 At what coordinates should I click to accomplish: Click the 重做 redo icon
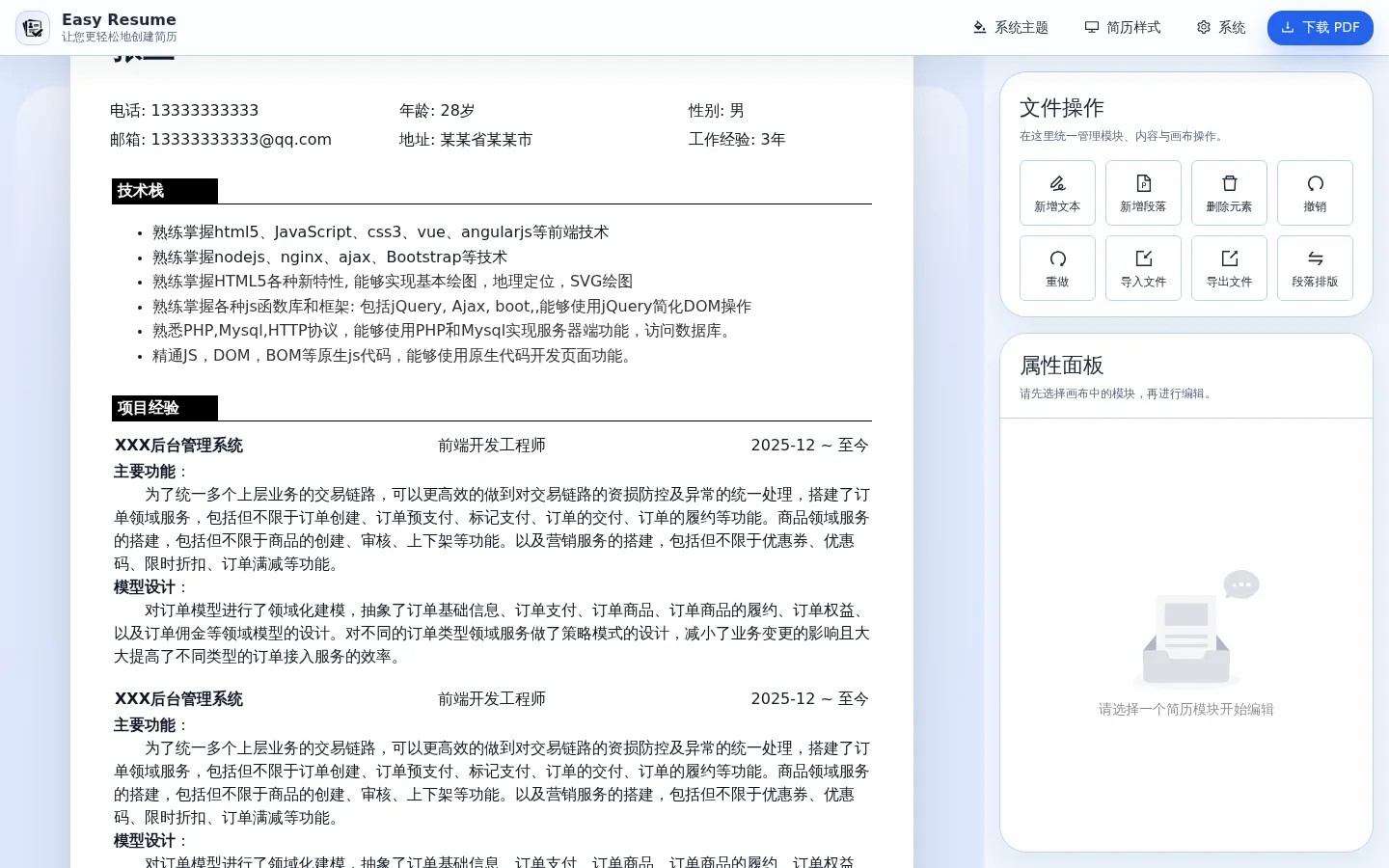pyautogui.click(x=1058, y=258)
